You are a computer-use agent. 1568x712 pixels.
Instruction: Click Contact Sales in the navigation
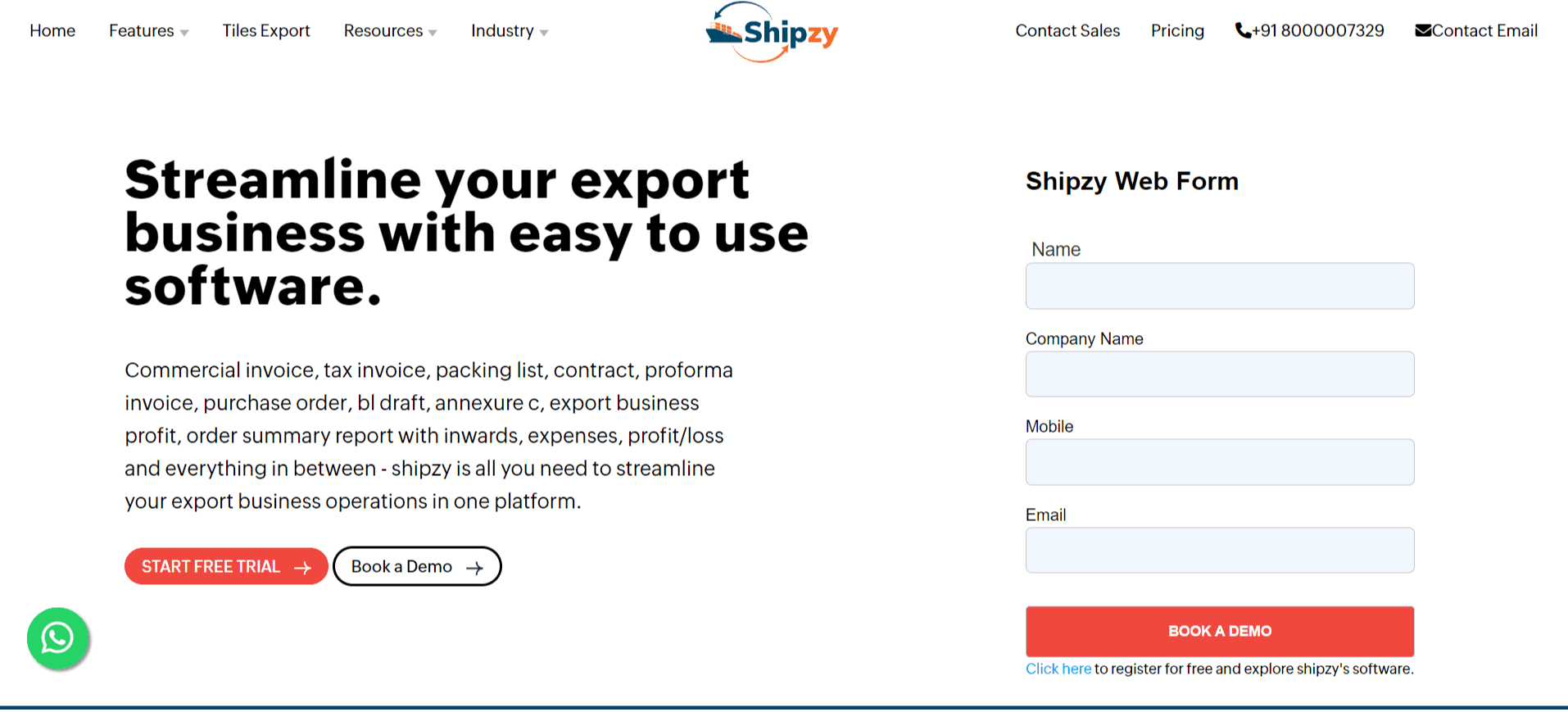coord(1067,31)
